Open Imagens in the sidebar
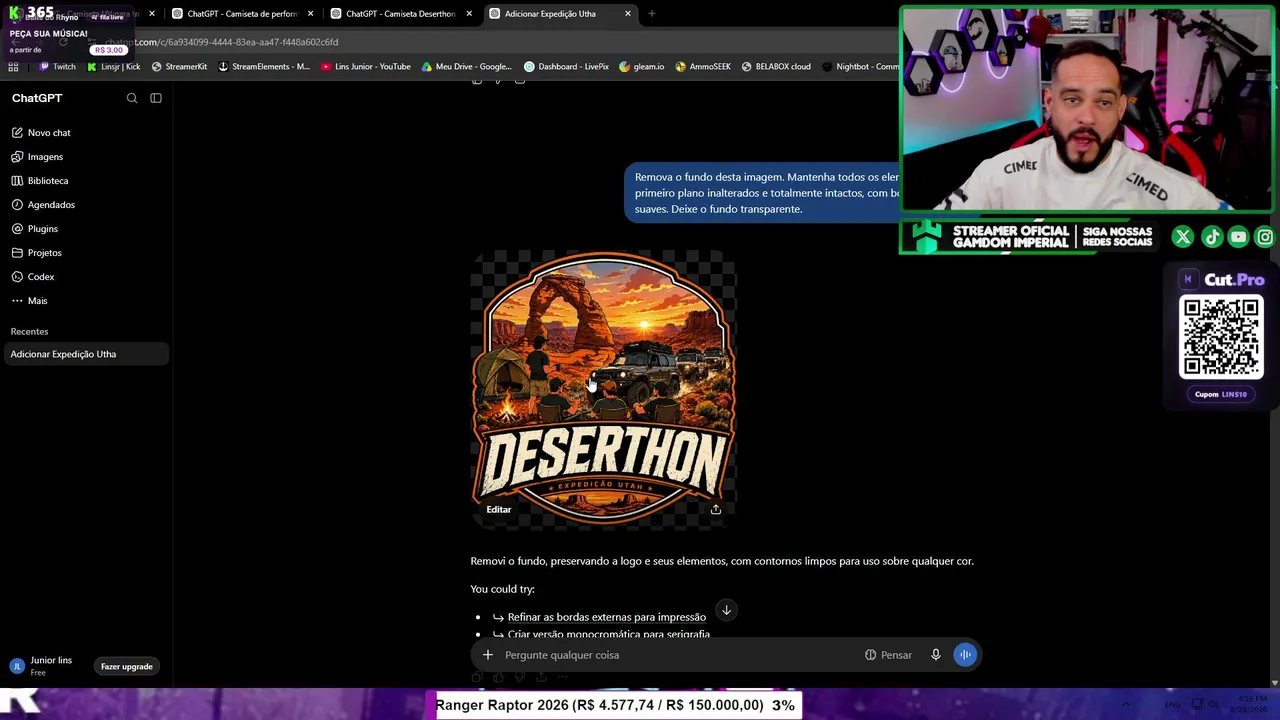The image size is (1280, 720). click(x=45, y=157)
